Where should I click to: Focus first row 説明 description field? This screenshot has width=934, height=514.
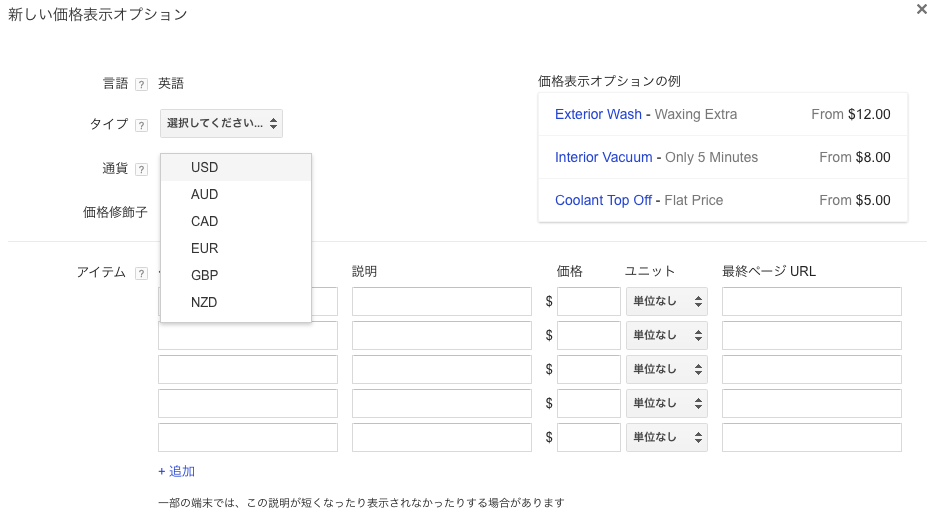[441, 301]
